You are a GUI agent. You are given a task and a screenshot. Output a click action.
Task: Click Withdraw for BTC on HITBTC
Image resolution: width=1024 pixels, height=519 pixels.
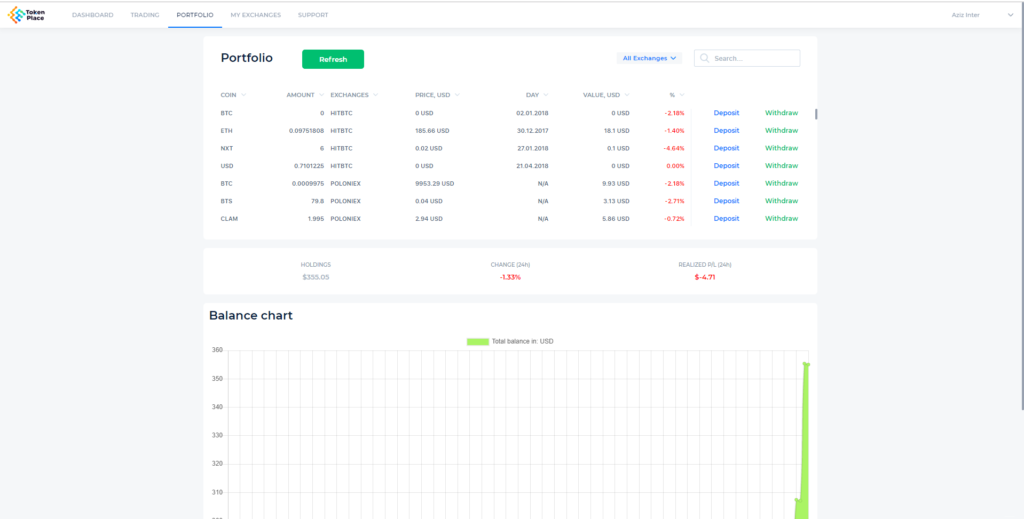coord(782,113)
